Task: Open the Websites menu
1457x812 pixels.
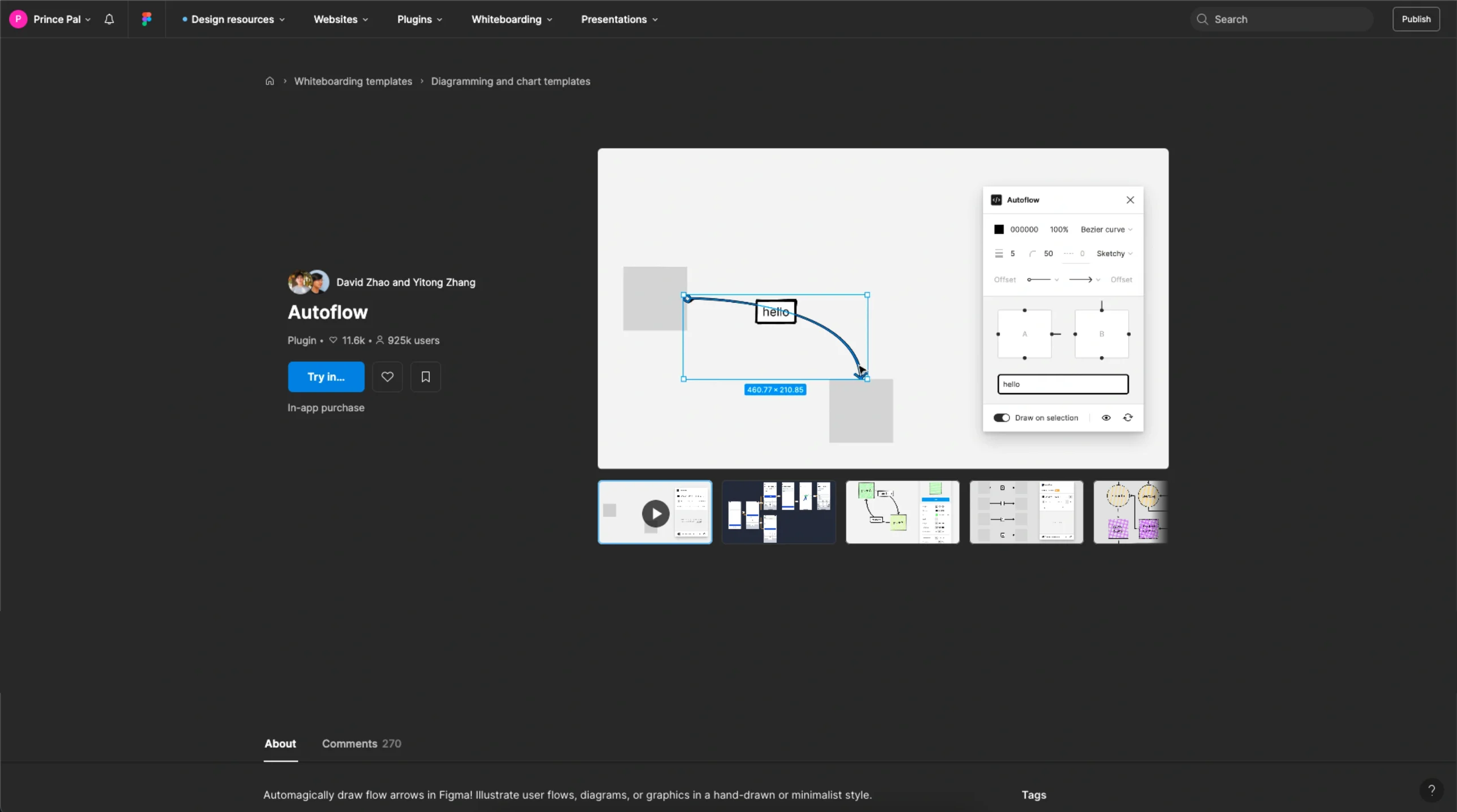Action: click(x=341, y=19)
